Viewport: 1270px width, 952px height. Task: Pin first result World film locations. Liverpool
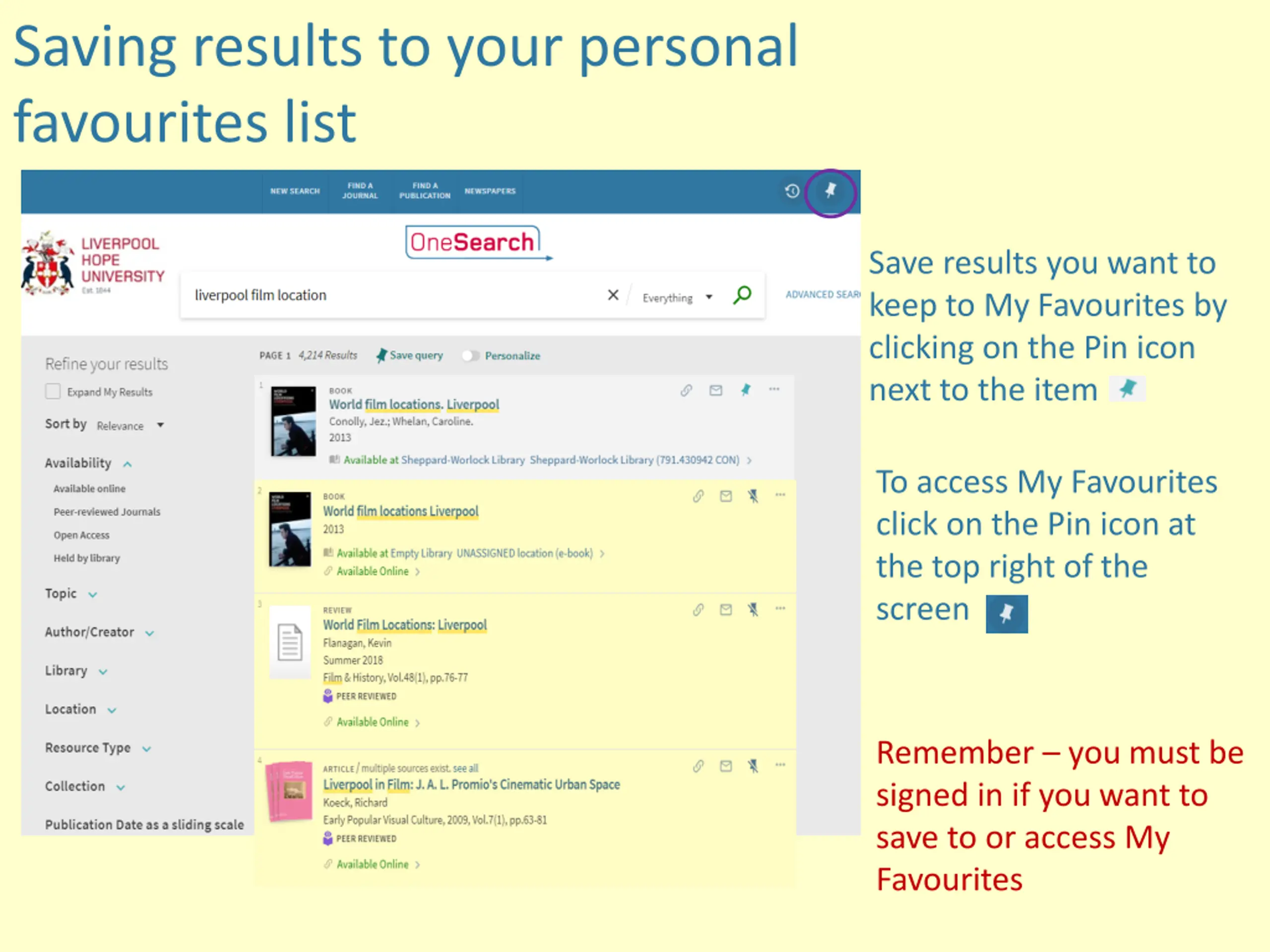tap(745, 390)
